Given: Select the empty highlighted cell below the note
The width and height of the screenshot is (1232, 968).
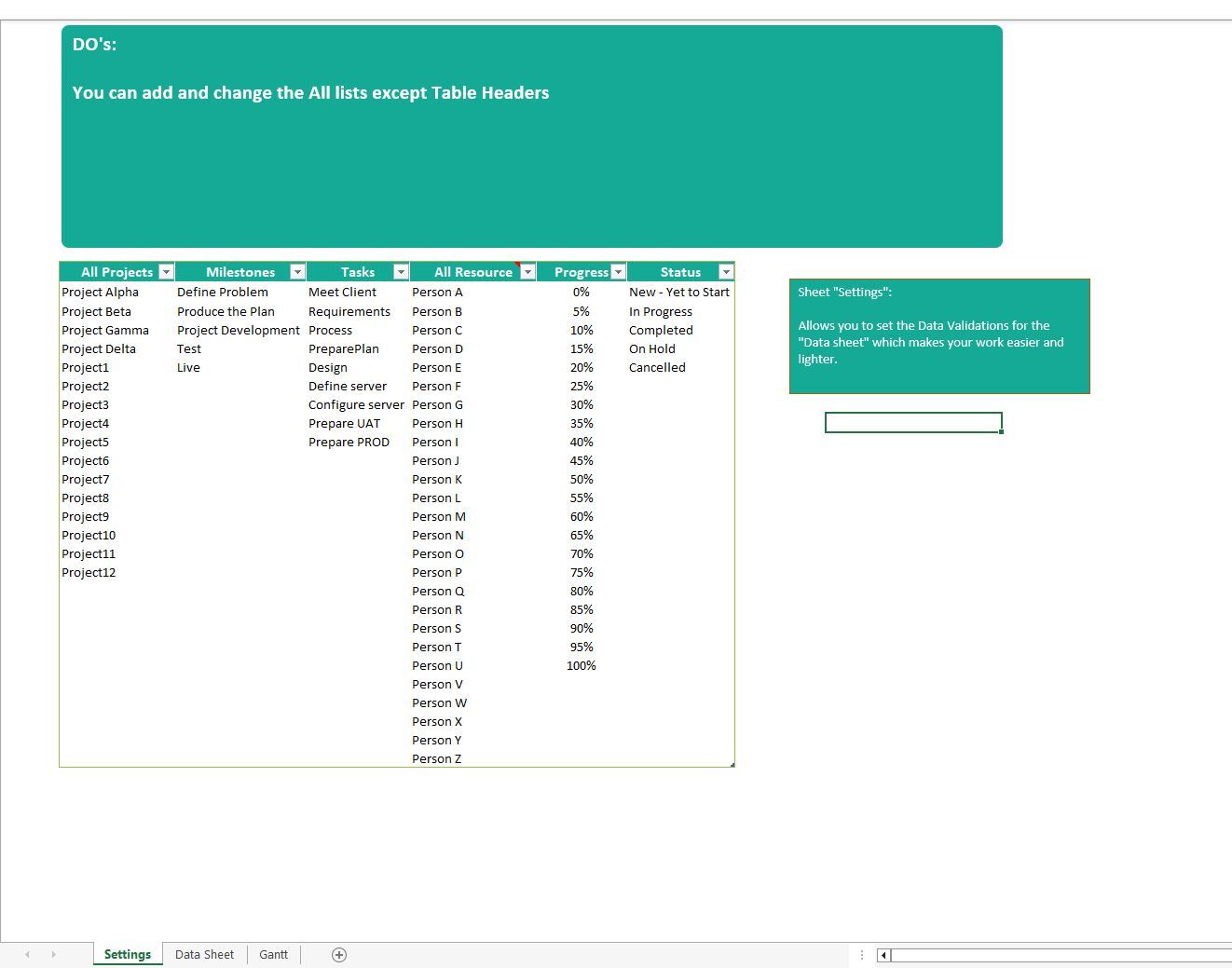Looking at the screenshot, I should point(913,423).
